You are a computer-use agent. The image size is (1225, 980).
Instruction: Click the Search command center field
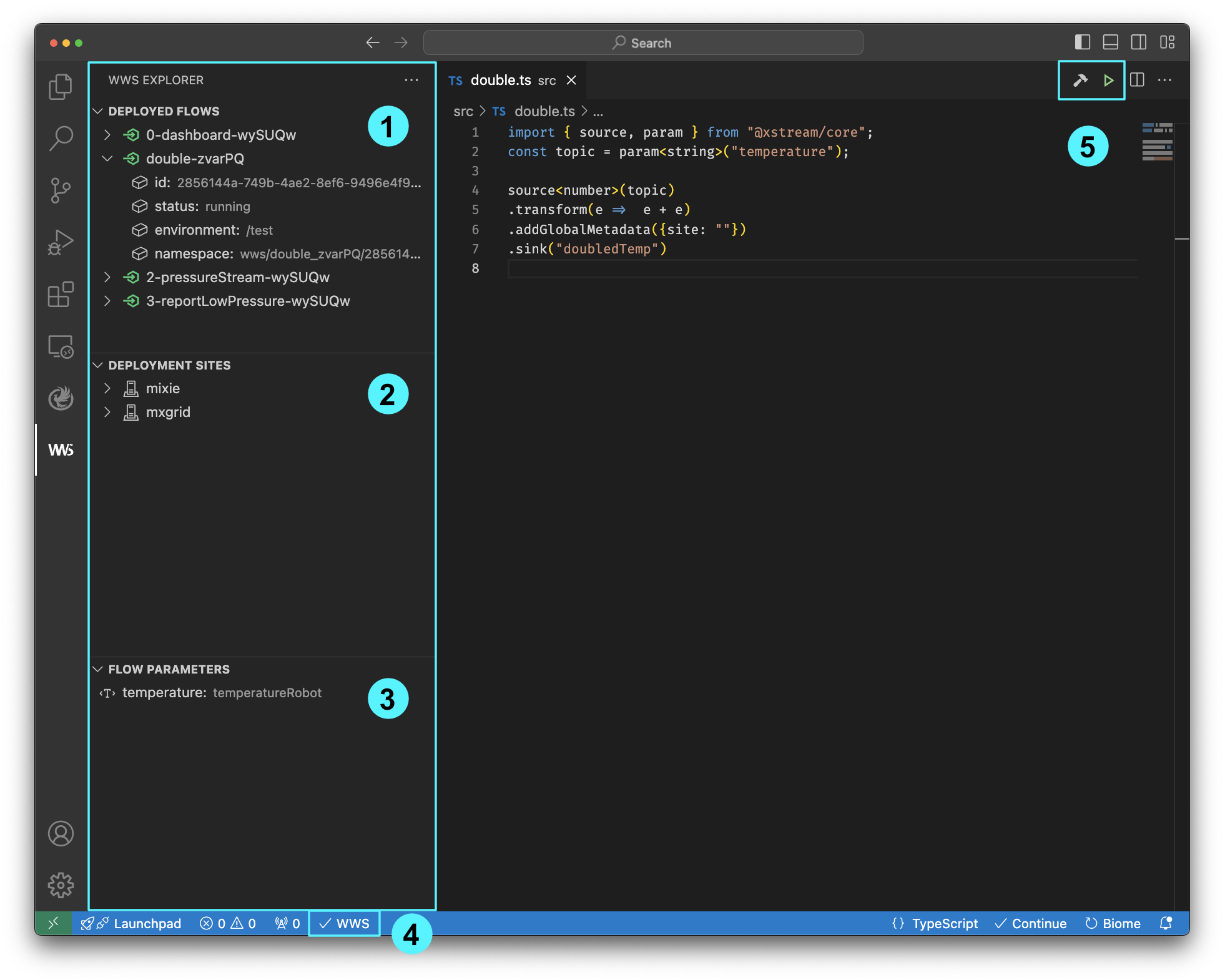642,42
